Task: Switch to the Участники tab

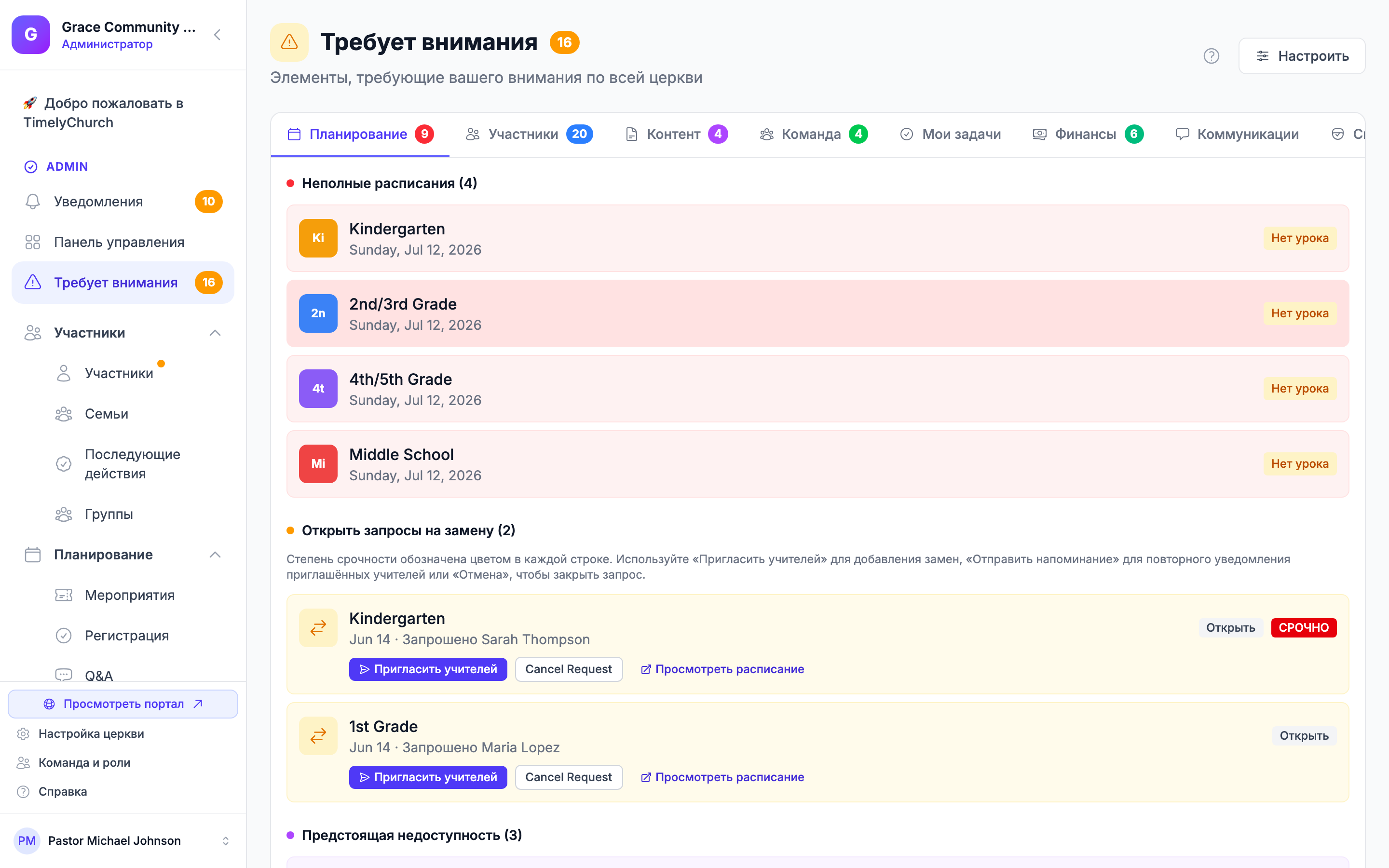Action: [529, 135]
